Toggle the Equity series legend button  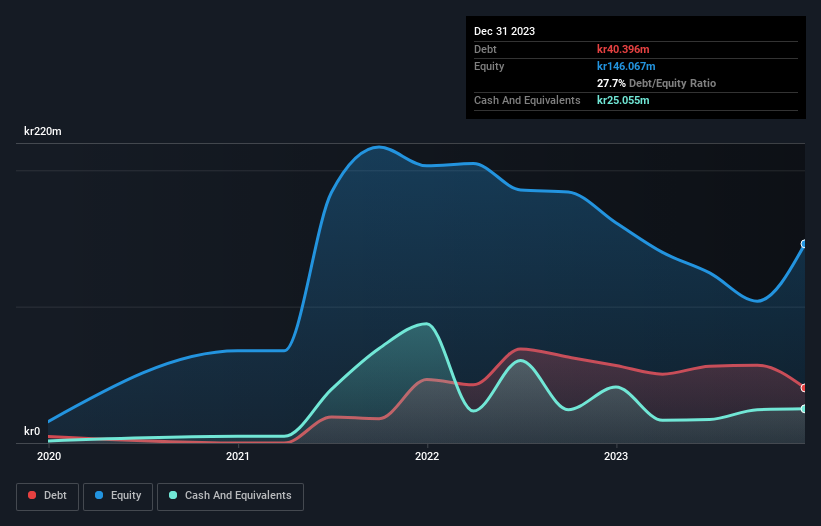tap(118, 496)
